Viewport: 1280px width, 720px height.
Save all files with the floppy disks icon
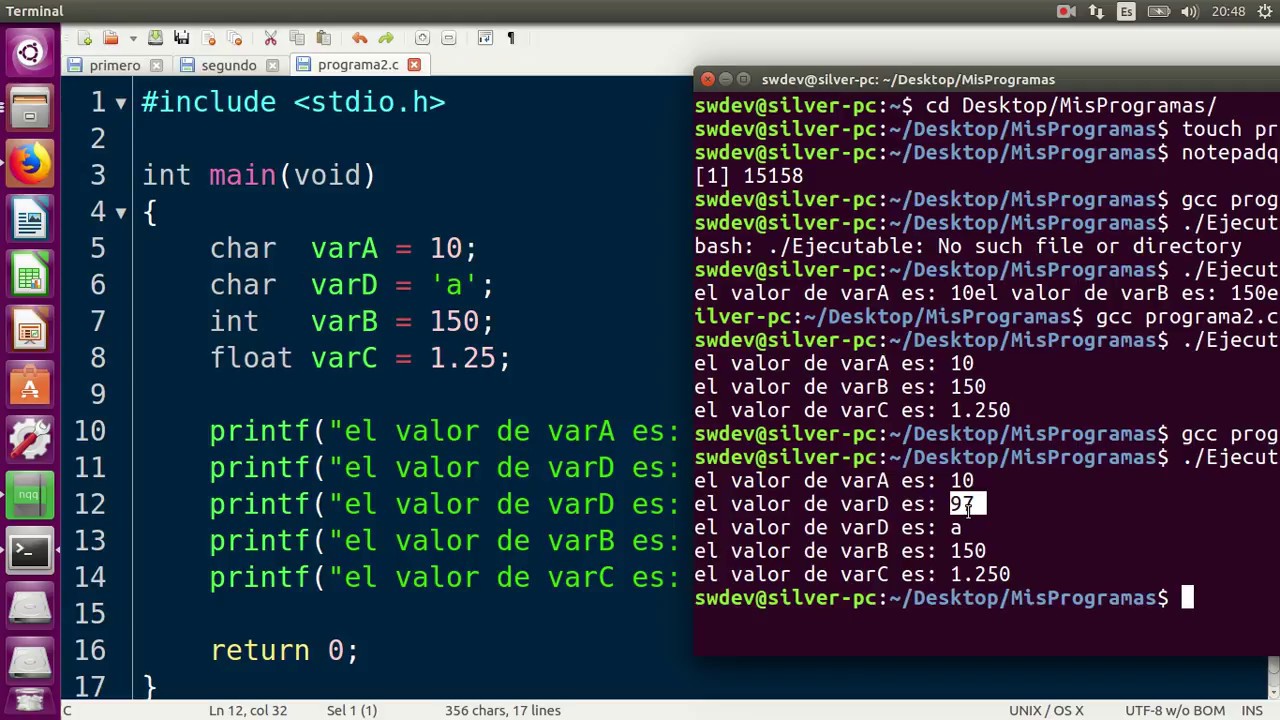[x=181, y=38]
